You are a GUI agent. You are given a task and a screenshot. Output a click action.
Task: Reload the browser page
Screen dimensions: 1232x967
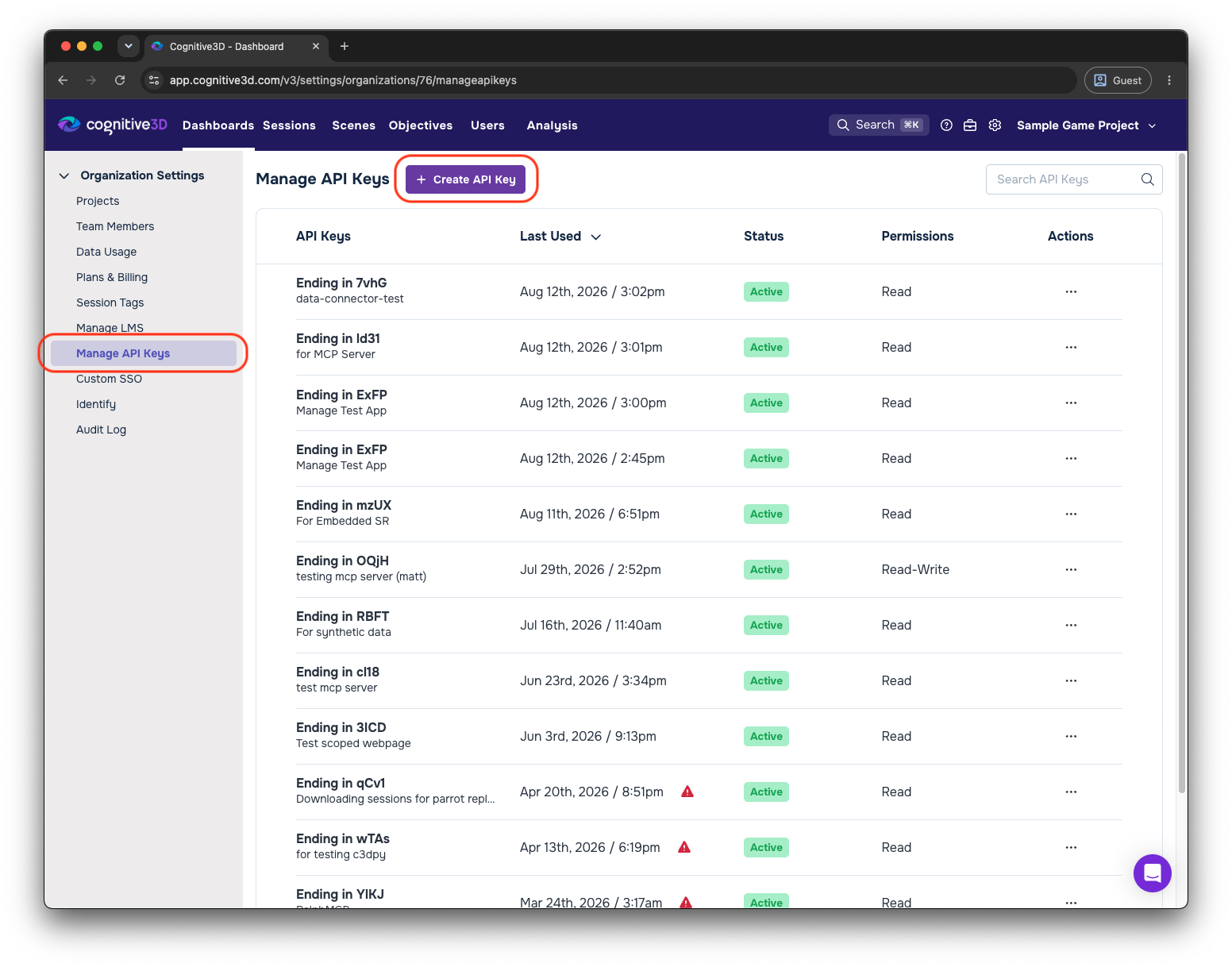point(120,80)
